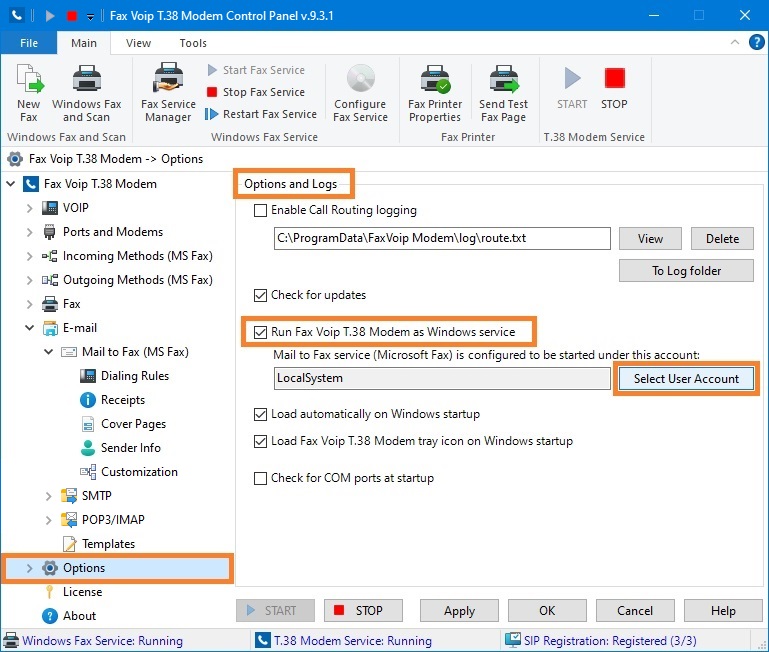
Task: Enable Check for COM ports at startup
Action: [260, 478]
